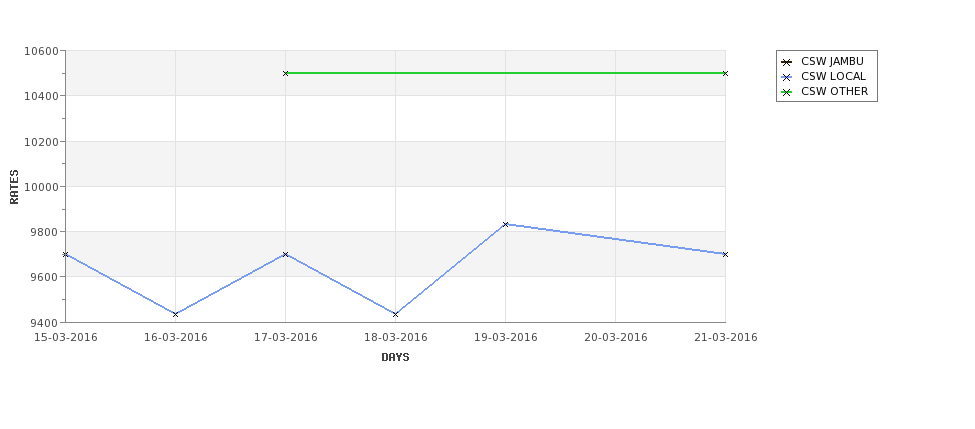Select the CSW LOCAL peak on 19-03-2016
This screenshot has height=429, width=975.
[506, 224]
